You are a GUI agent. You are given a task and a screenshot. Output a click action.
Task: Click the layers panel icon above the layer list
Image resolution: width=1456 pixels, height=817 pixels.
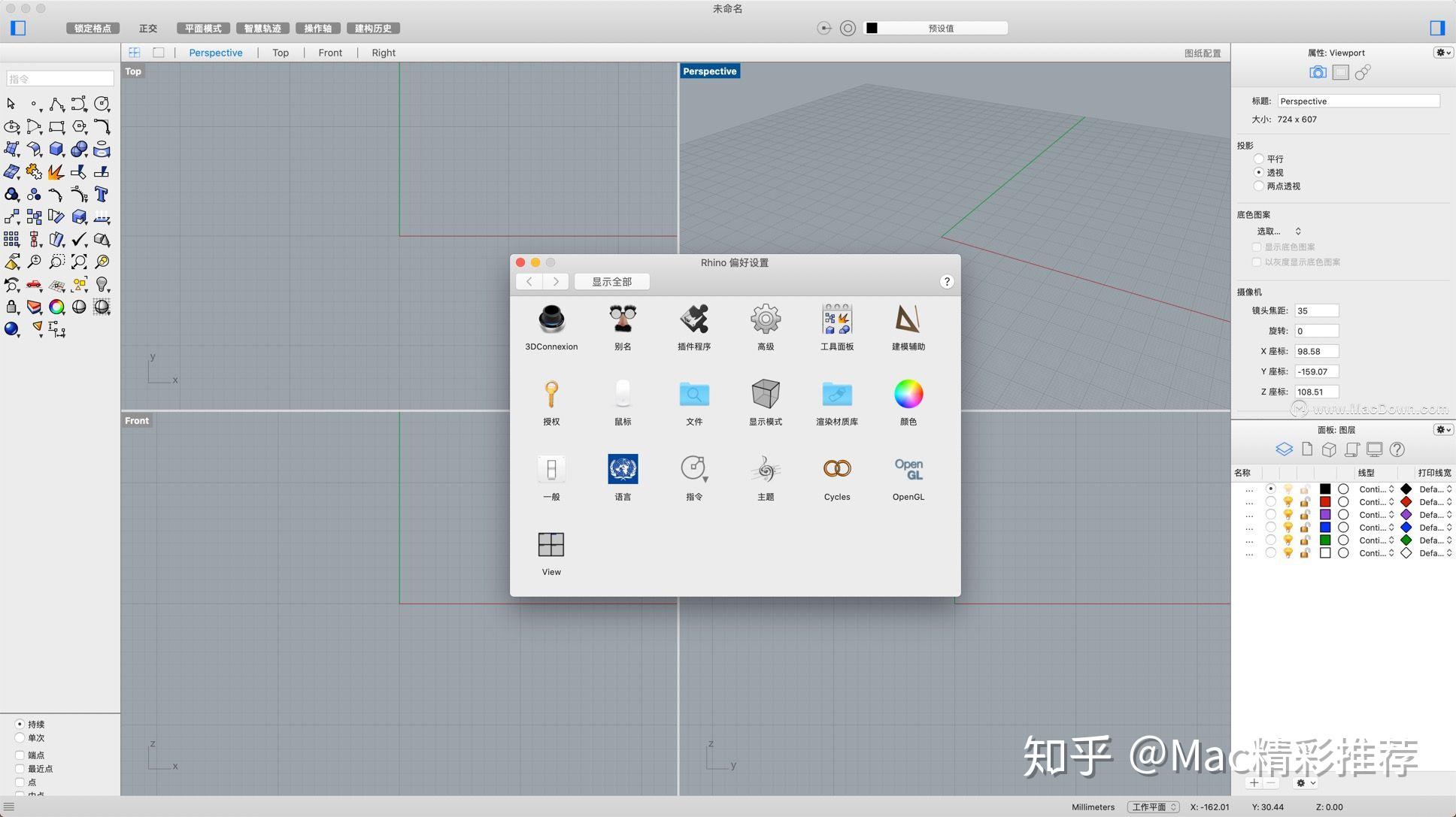(1284, 449)
